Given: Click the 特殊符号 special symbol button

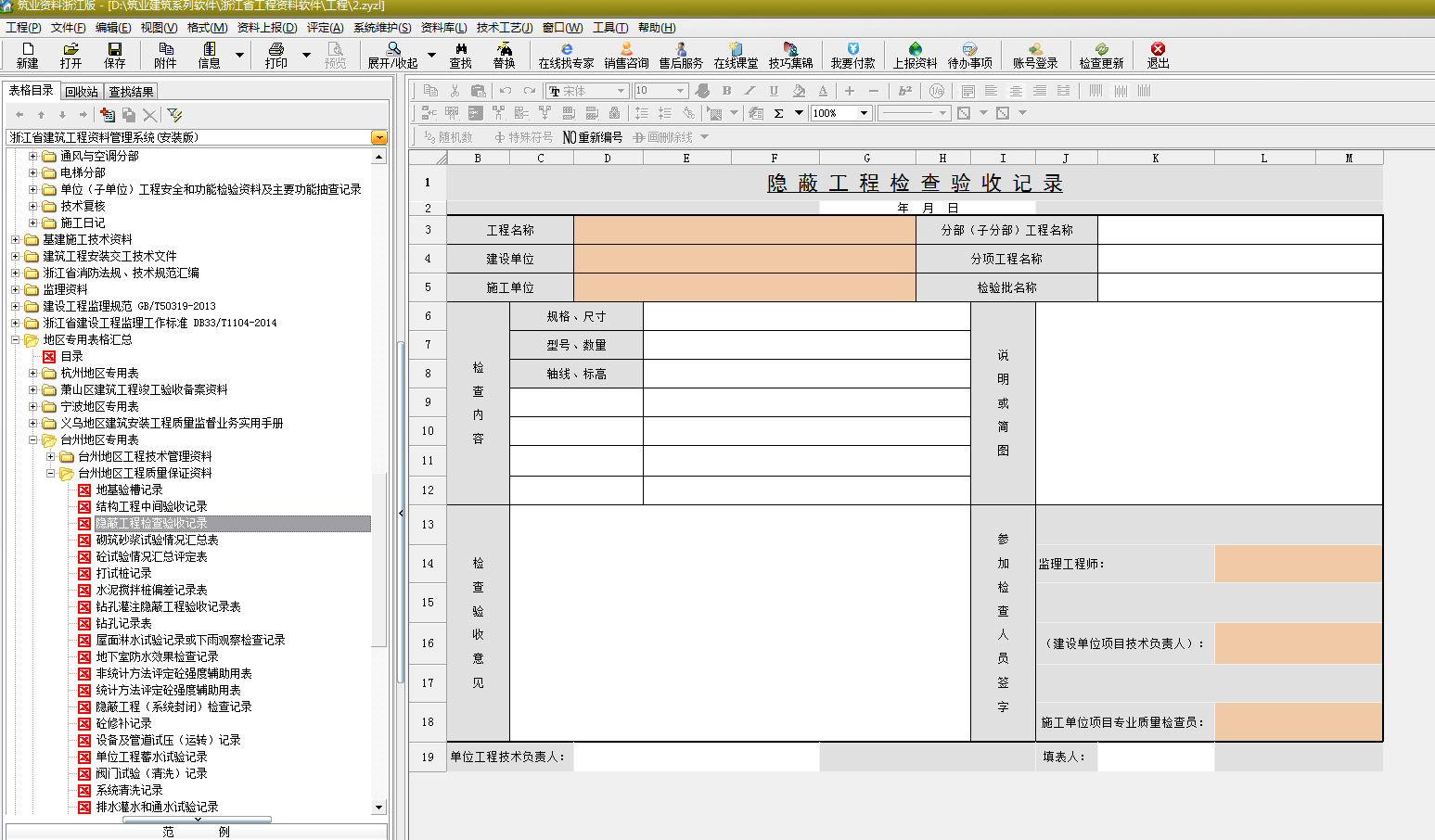Looking at the screenshot, I should coord(522,137).
